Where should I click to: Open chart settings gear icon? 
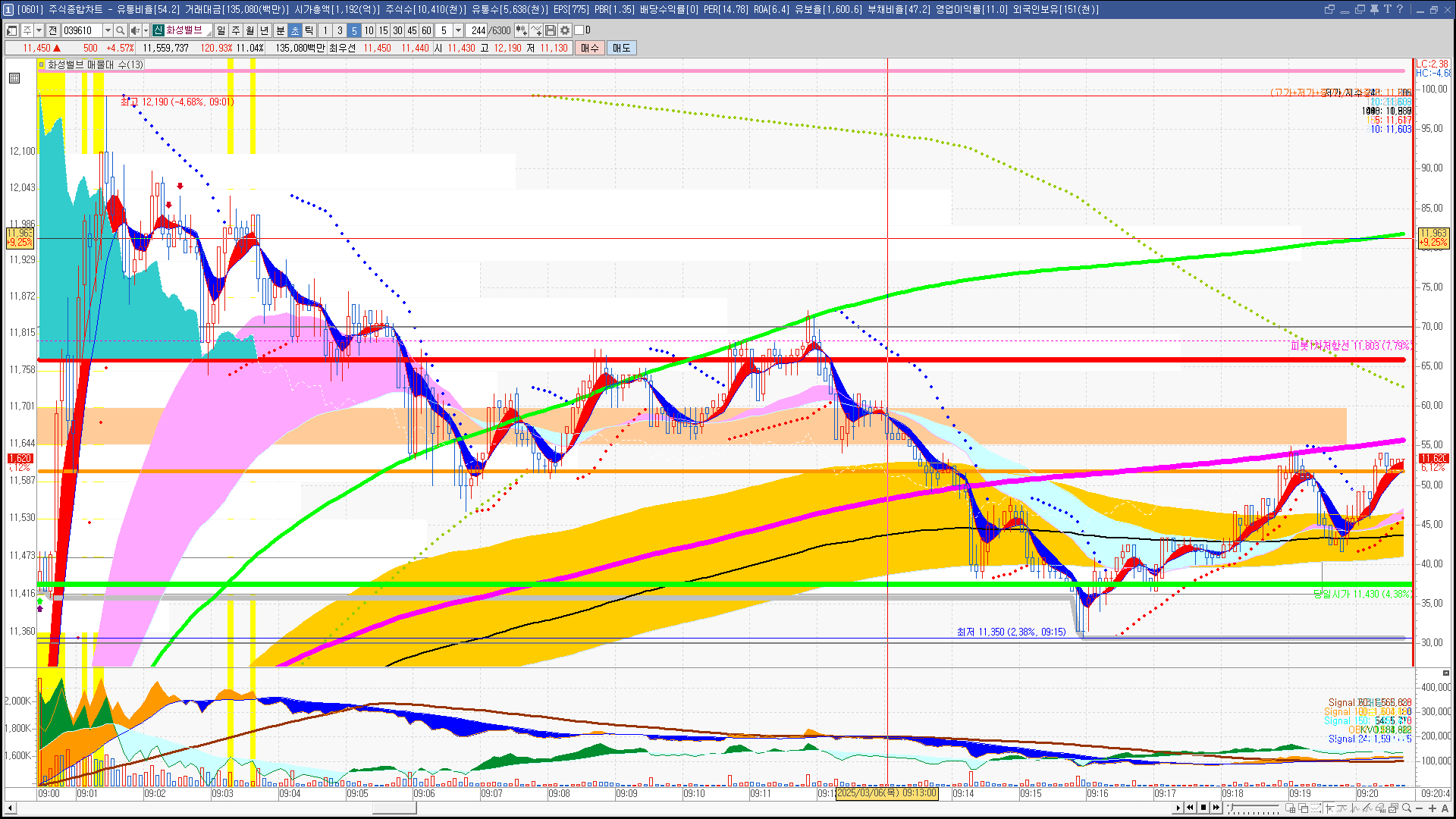pyautogui.click(x=565, y=30)
